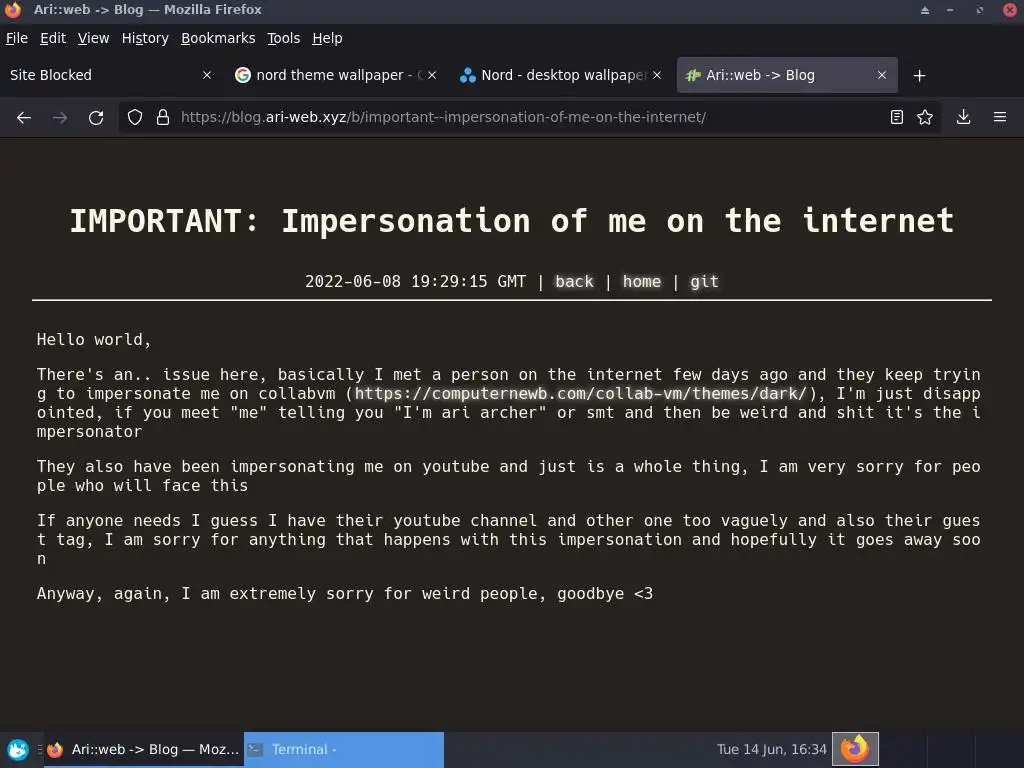Click the window shade eject button

925,10
